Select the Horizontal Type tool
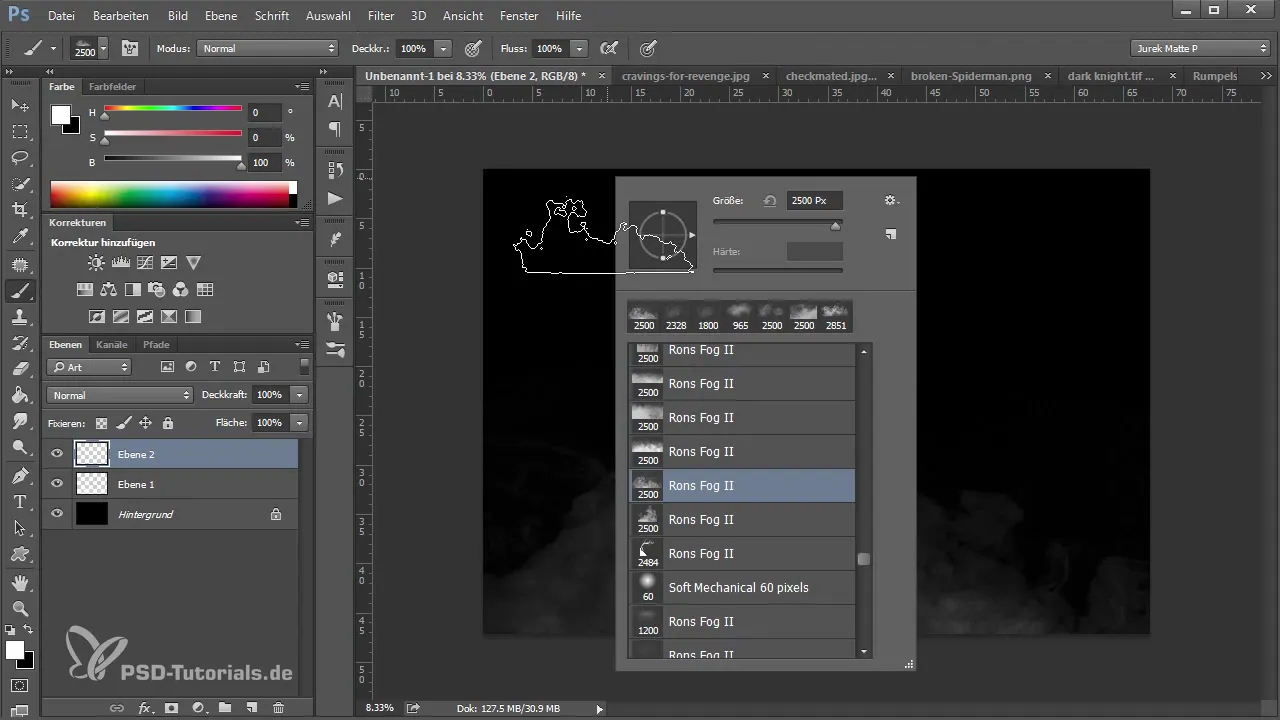Image resolution: width=1280 pixels, height=720 pixels. coord(20,502)
